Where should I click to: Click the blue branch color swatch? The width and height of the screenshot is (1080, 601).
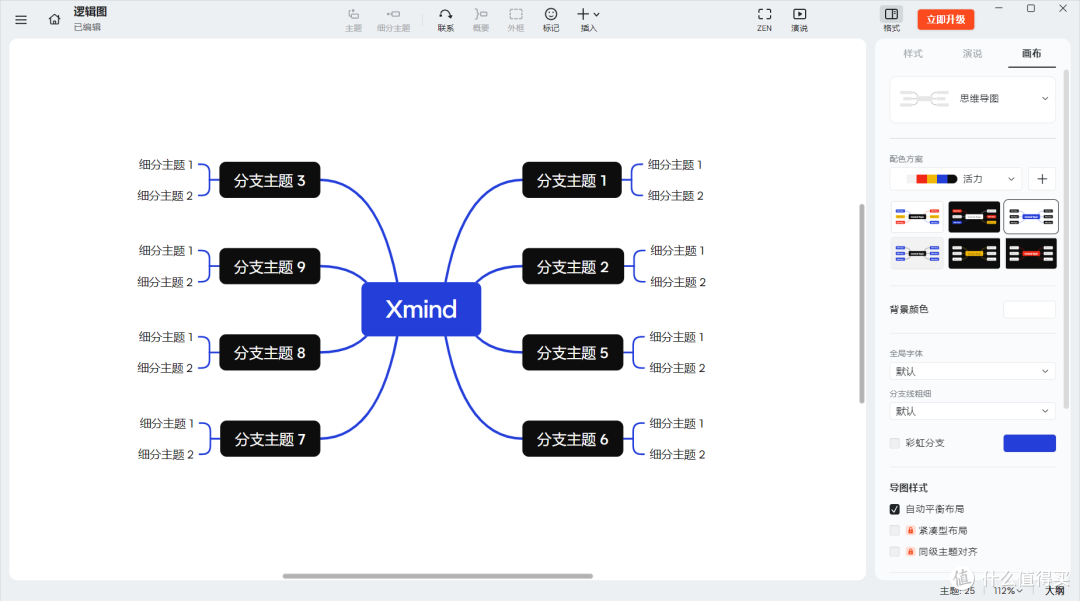point(1029,443)
